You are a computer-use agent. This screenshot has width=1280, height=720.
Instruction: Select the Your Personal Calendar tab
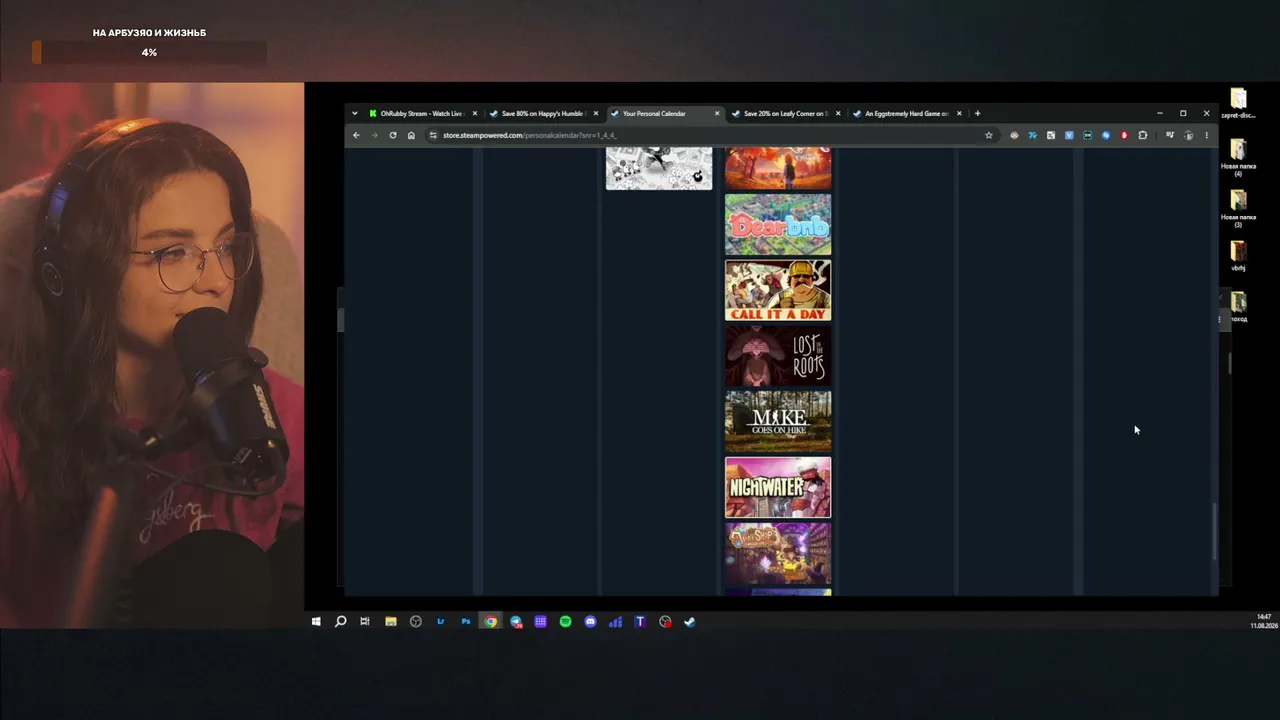[x=664, y=113]
